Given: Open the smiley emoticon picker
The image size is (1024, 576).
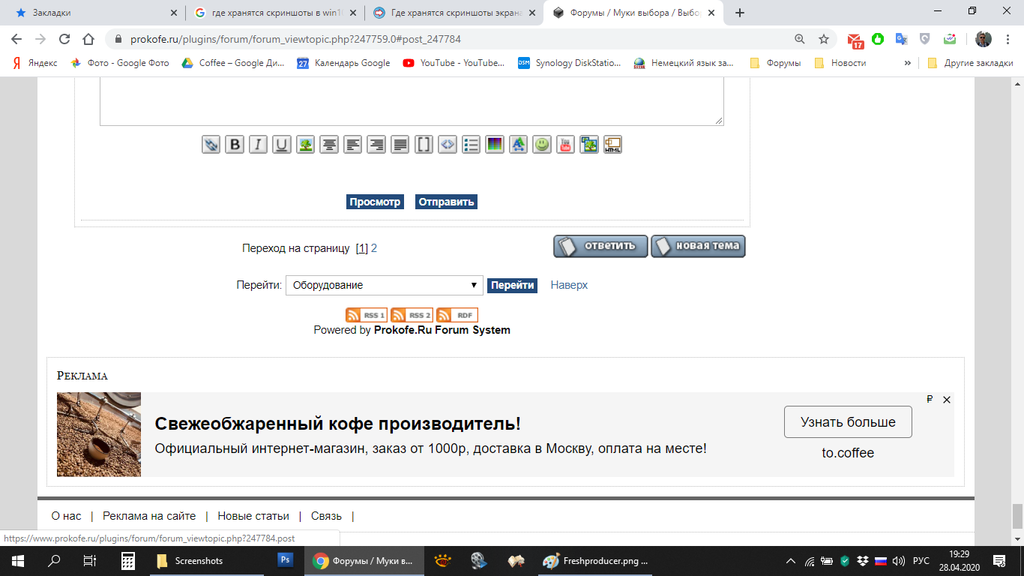Looking at the screenshot, I should click(541, 144).
